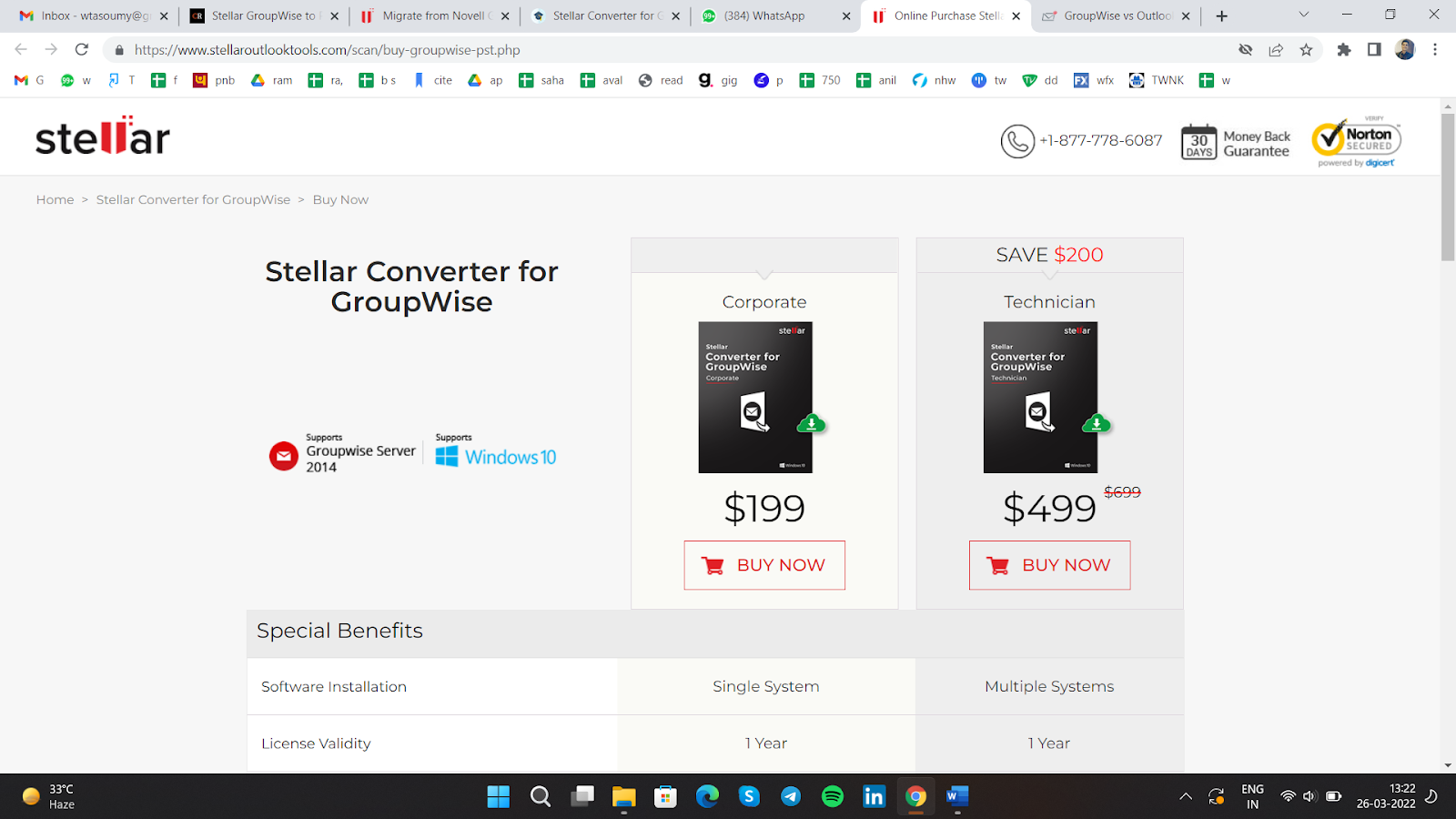Open the crossed-eye icon in the address bar
This screenshot has width=1456, height=819.
click(x=1246, y=50)
